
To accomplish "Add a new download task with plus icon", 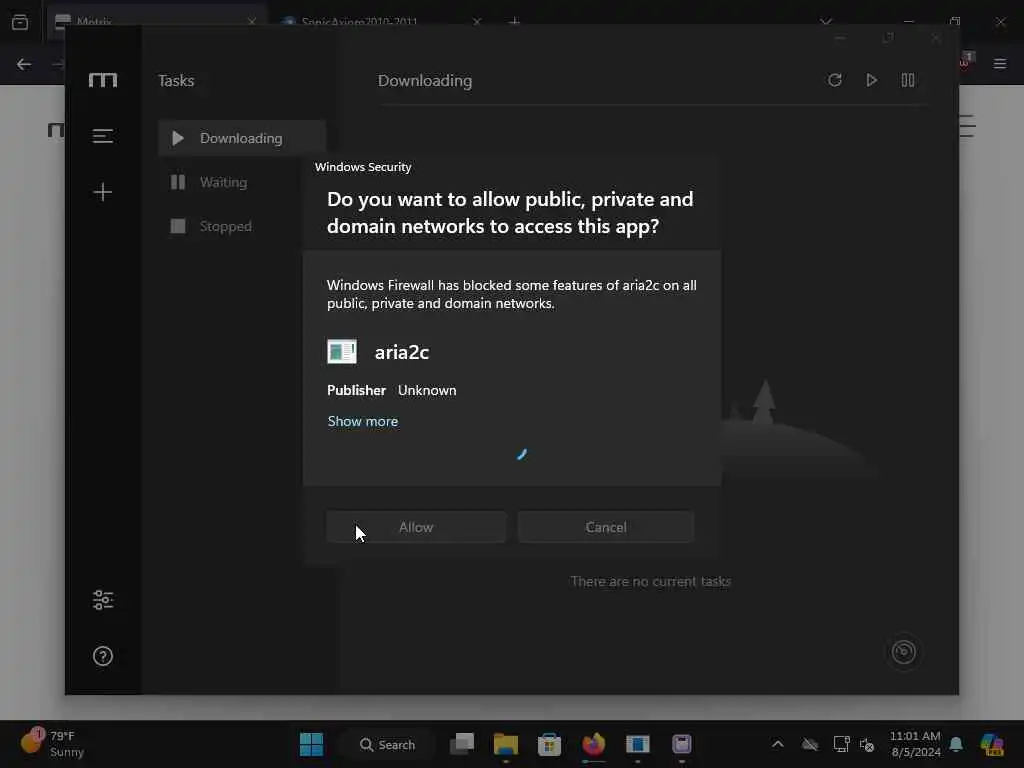I will tap(103, 192).
